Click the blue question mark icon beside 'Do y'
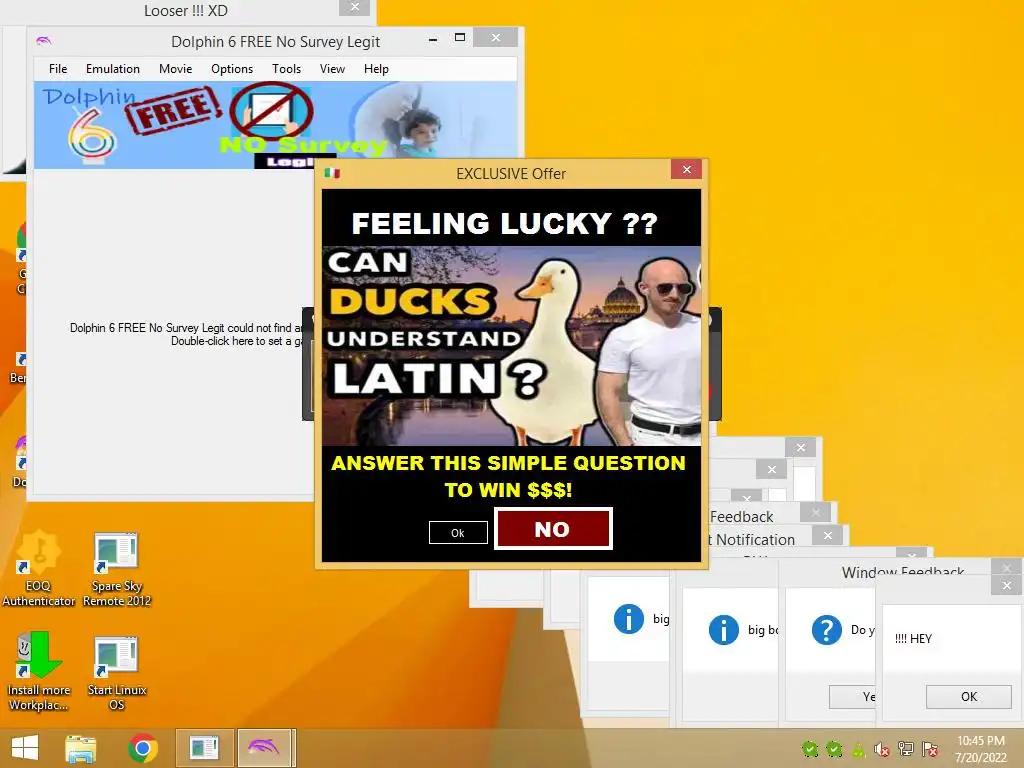This screenshot has width=1024, height=768. 826,630
